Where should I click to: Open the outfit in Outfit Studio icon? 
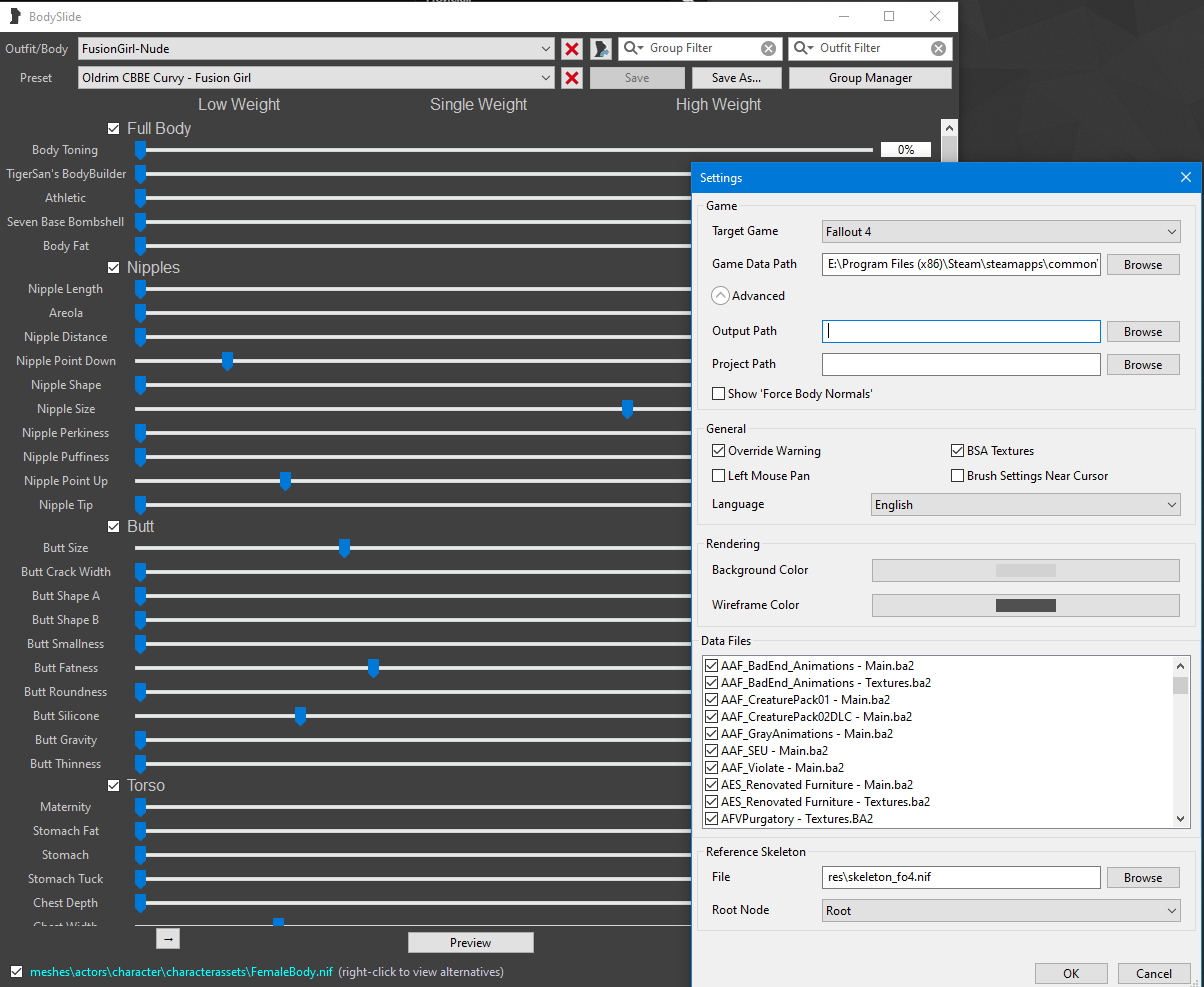point(601,49)
